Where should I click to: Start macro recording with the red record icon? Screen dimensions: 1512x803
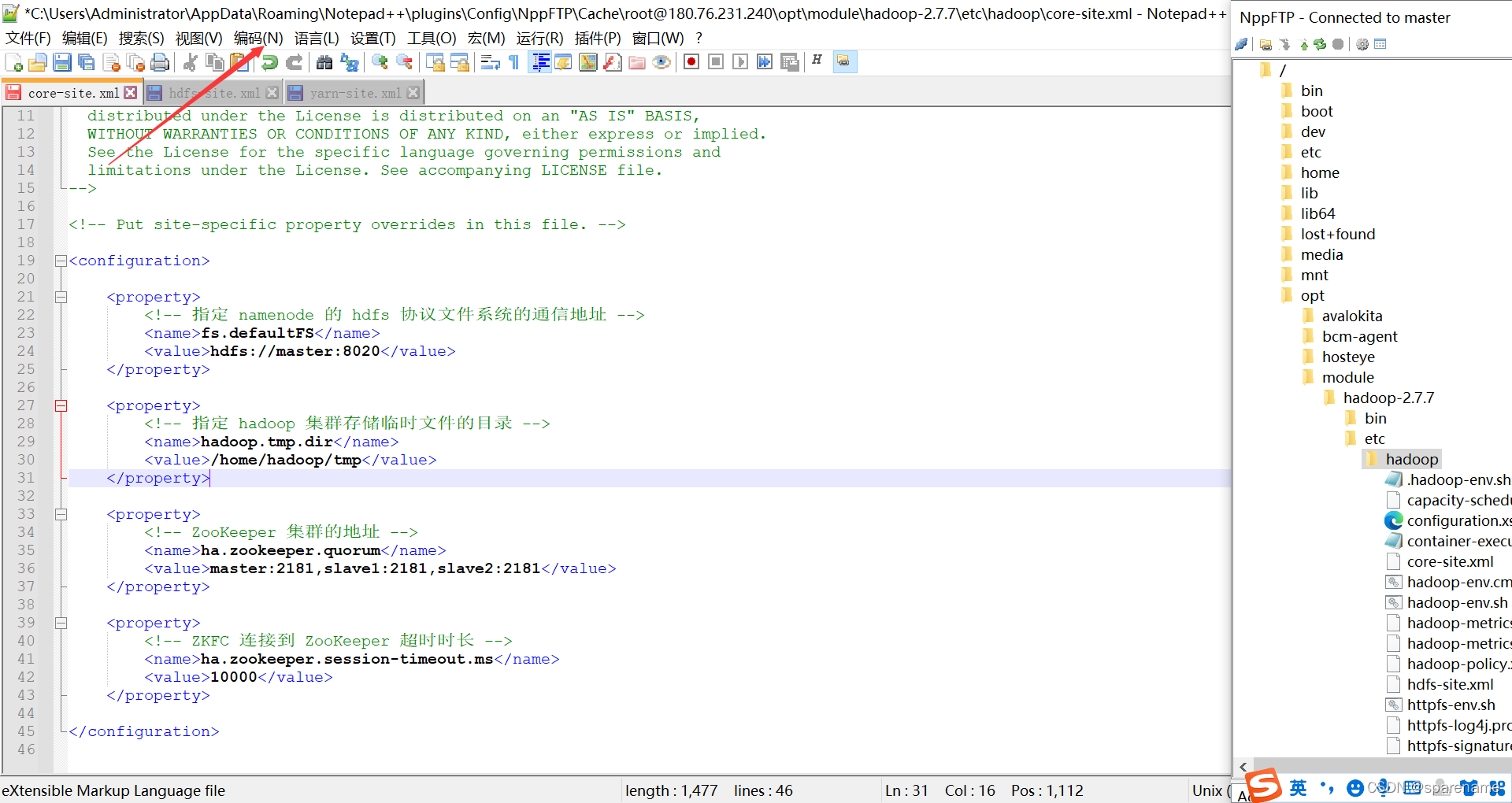(691, 62)
